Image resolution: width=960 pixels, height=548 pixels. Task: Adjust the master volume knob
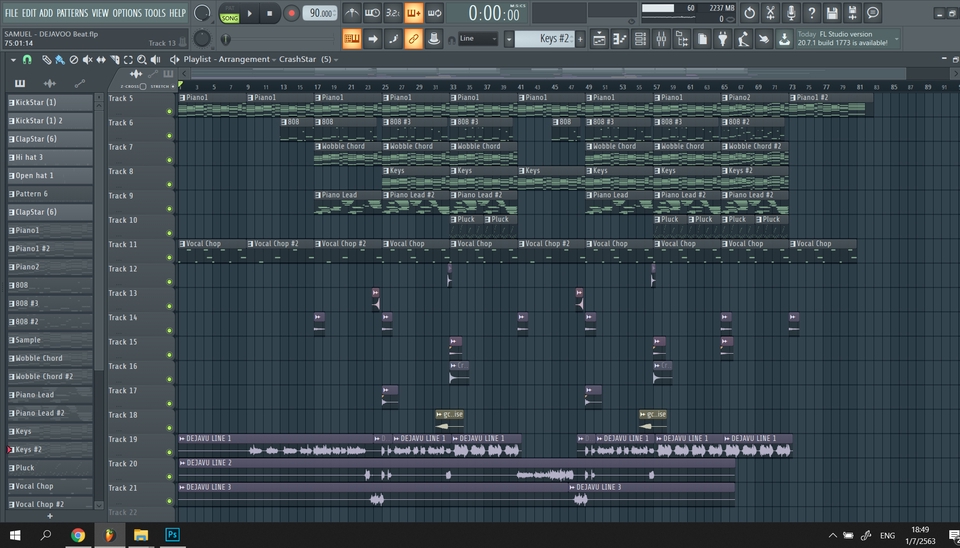click(201, 13)
